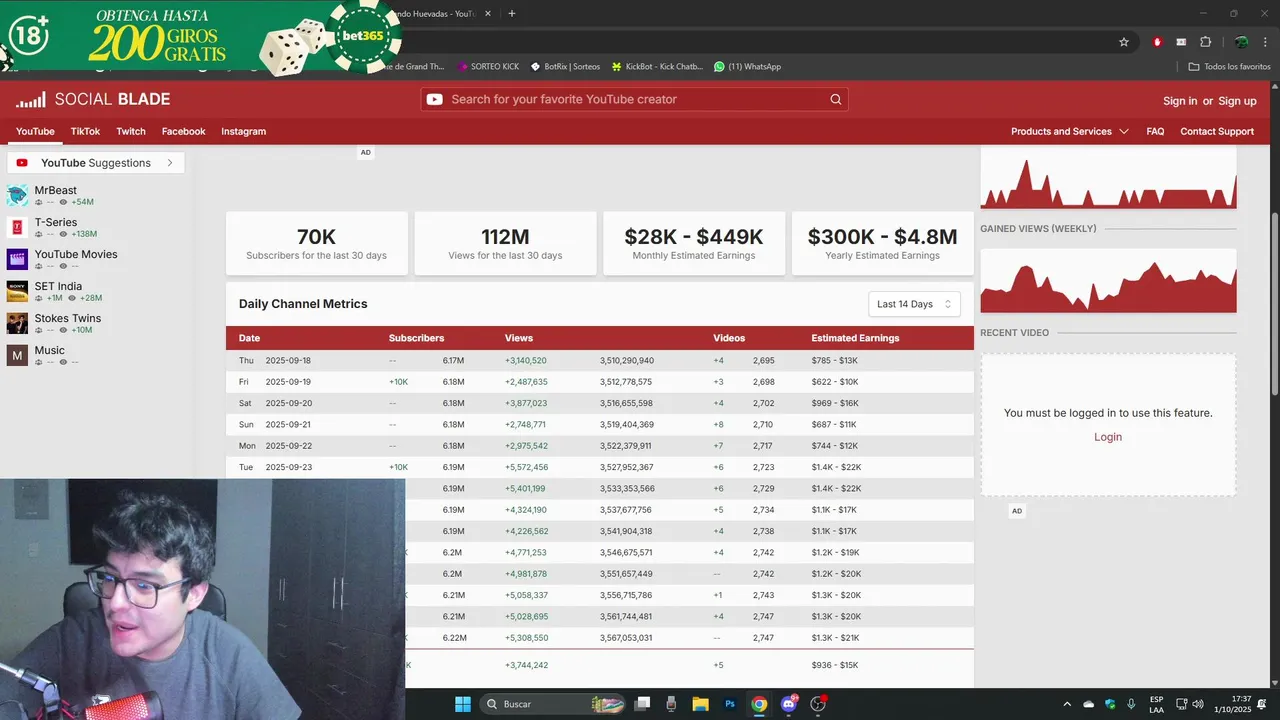
Task: Click the YouTube icon in the search box
Action: [434, 99]
